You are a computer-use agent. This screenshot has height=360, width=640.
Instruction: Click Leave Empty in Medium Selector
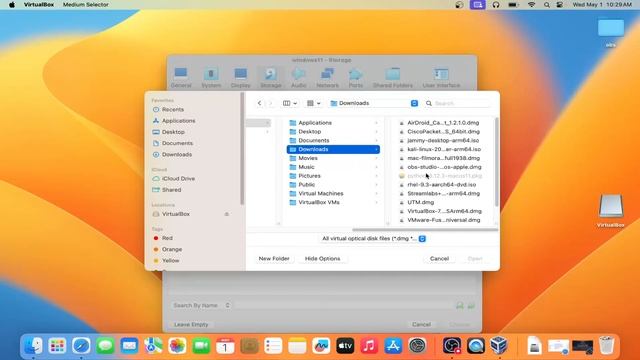[x=191, y=324]
